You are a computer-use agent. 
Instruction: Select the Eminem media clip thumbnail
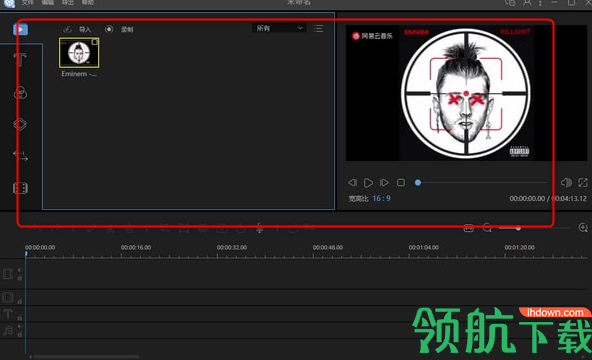point(79,53)
